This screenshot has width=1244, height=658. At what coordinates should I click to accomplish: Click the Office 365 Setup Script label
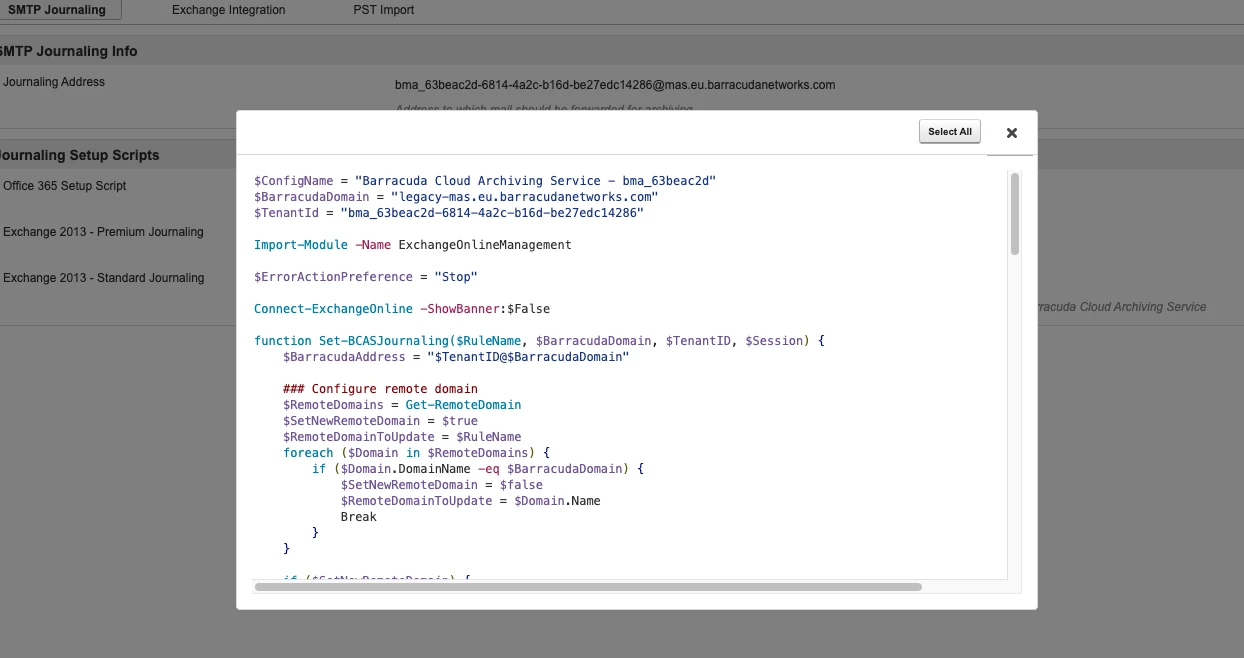[x=65, y=186]
